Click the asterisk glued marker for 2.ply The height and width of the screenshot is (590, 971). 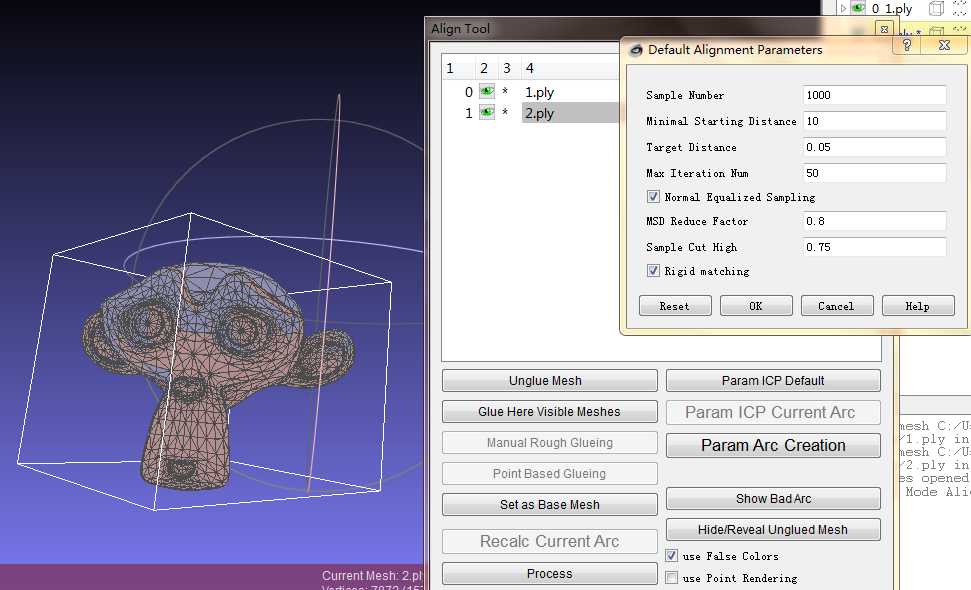pos(505,113)
